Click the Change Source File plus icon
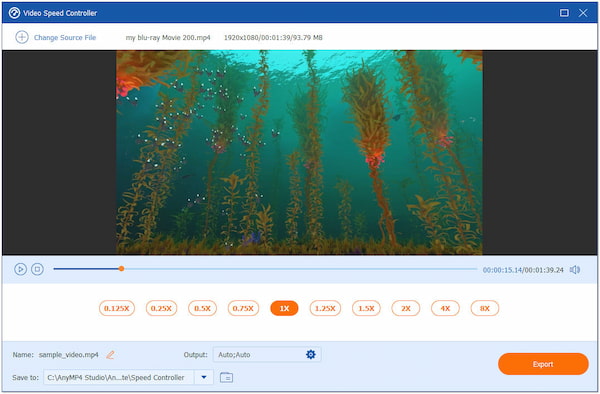600x394 pixels. pos(22,37)
